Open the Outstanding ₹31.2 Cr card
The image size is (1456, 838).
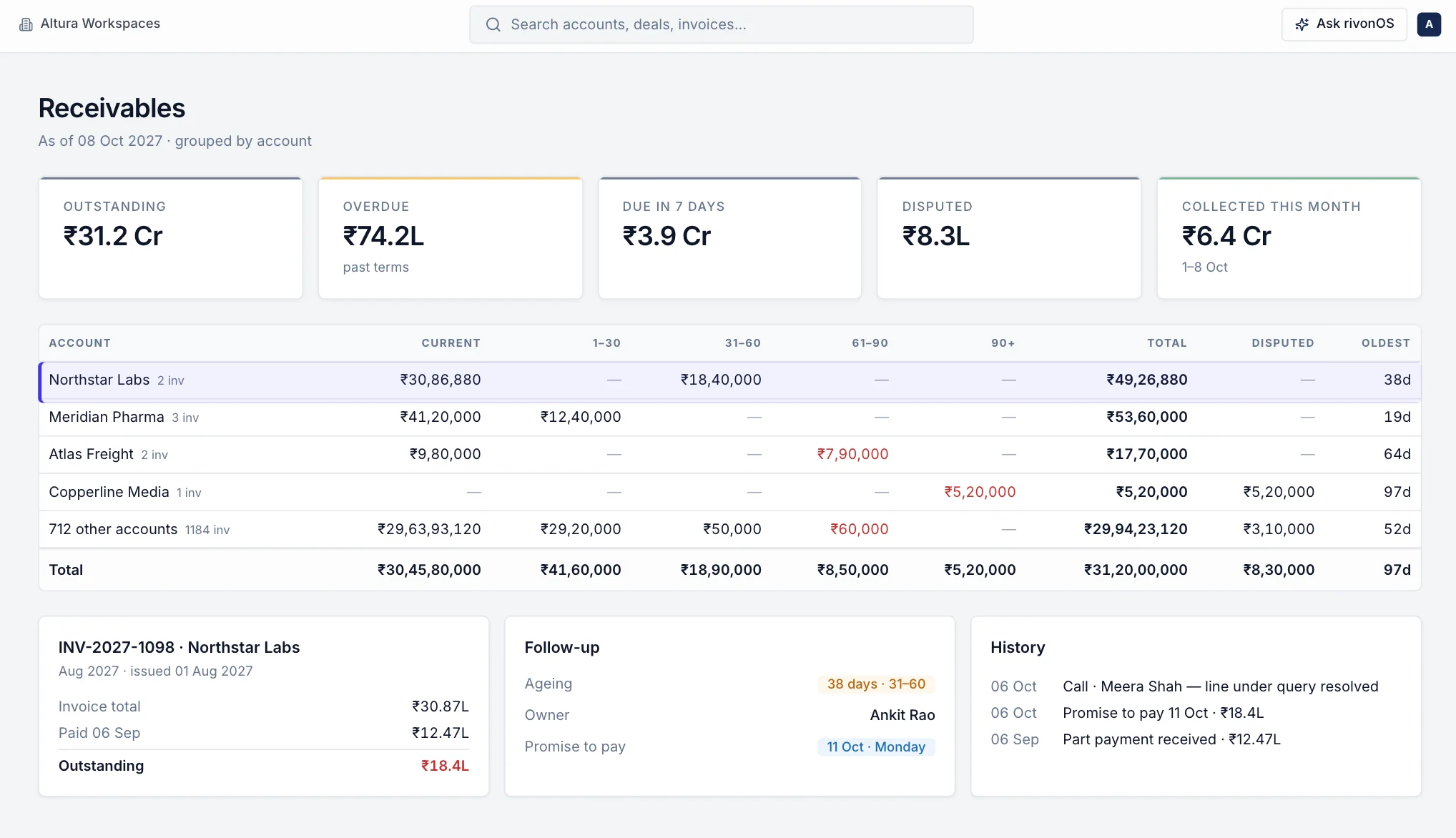[x=171, y=238]
